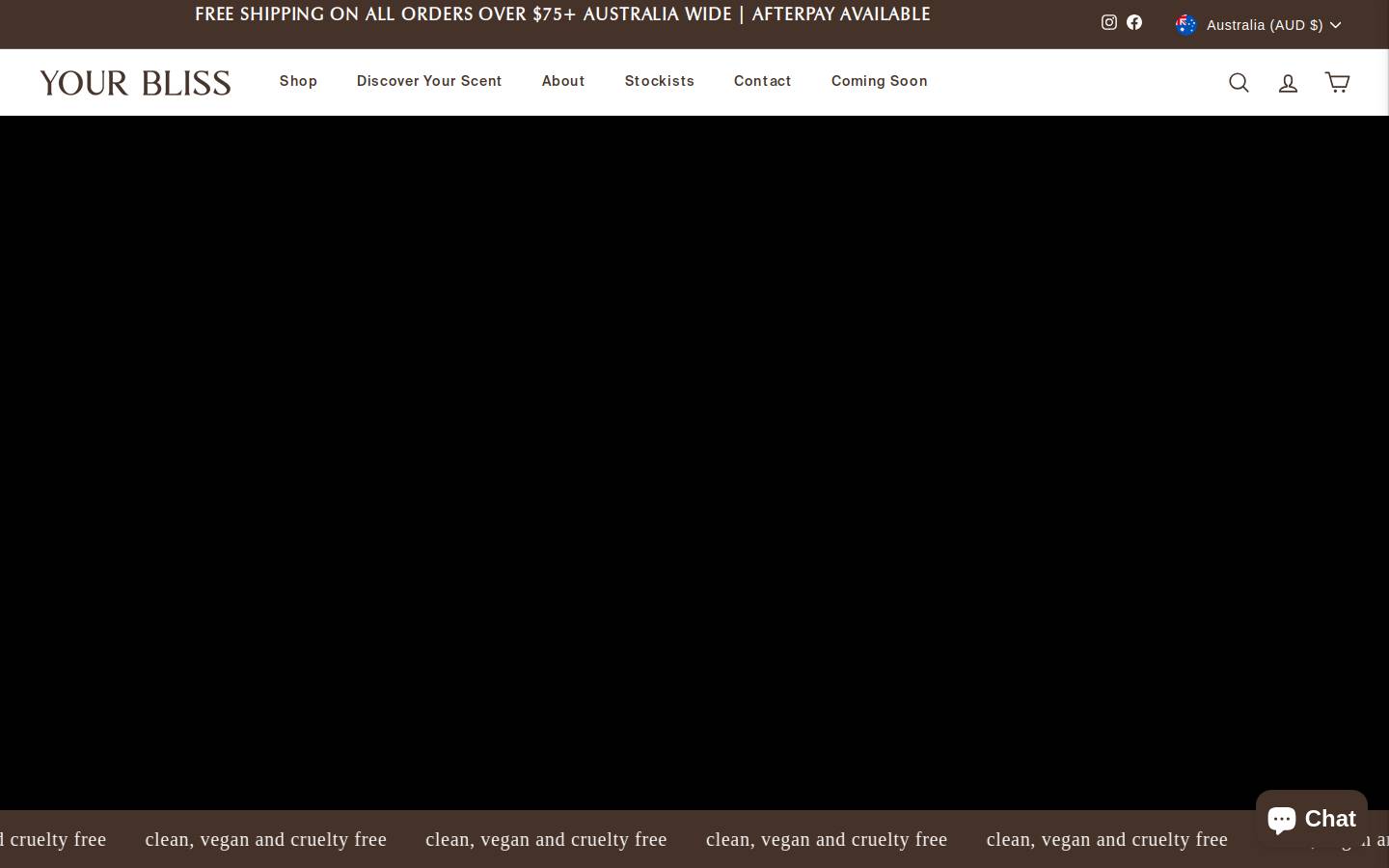The image size is (1389, 868).
Task: Open the Shop menu
Action: click(298, 81)
